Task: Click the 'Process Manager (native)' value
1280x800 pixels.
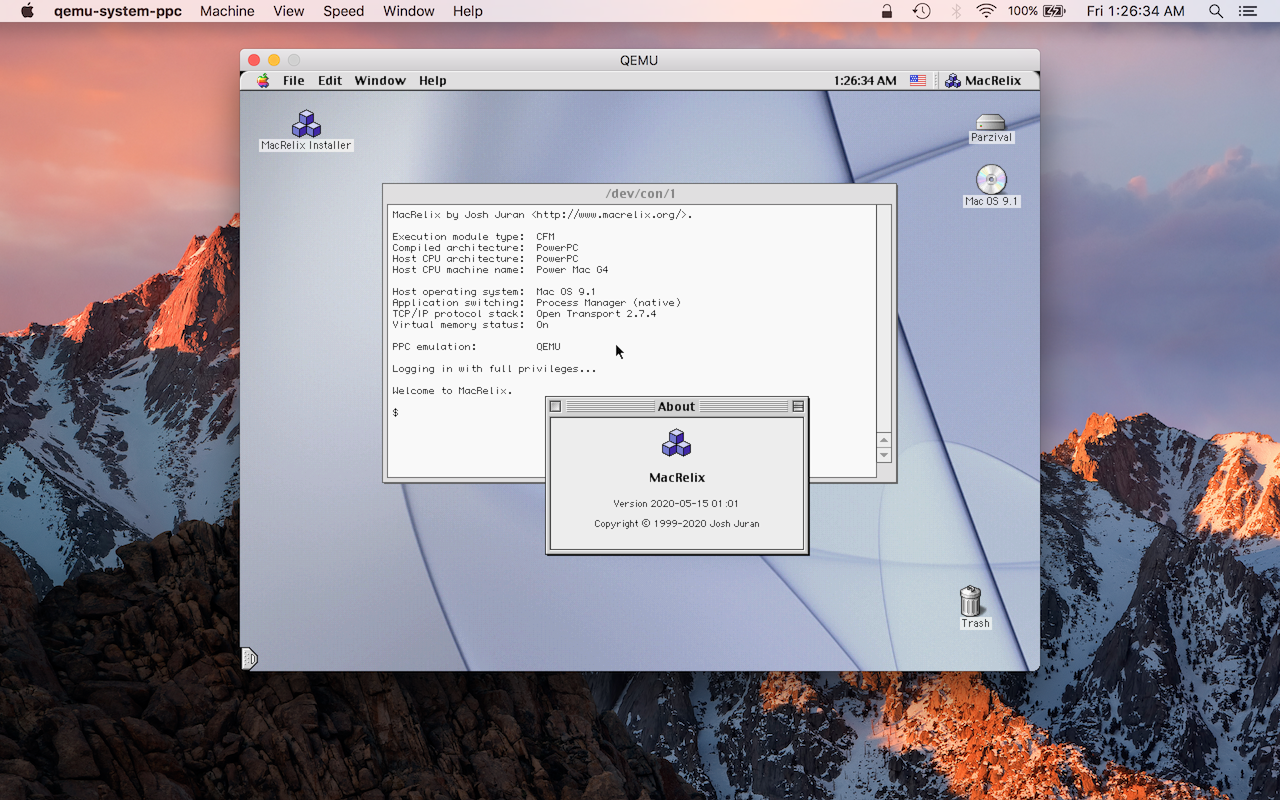Action: pyautogui.click(x=608, y=302)
